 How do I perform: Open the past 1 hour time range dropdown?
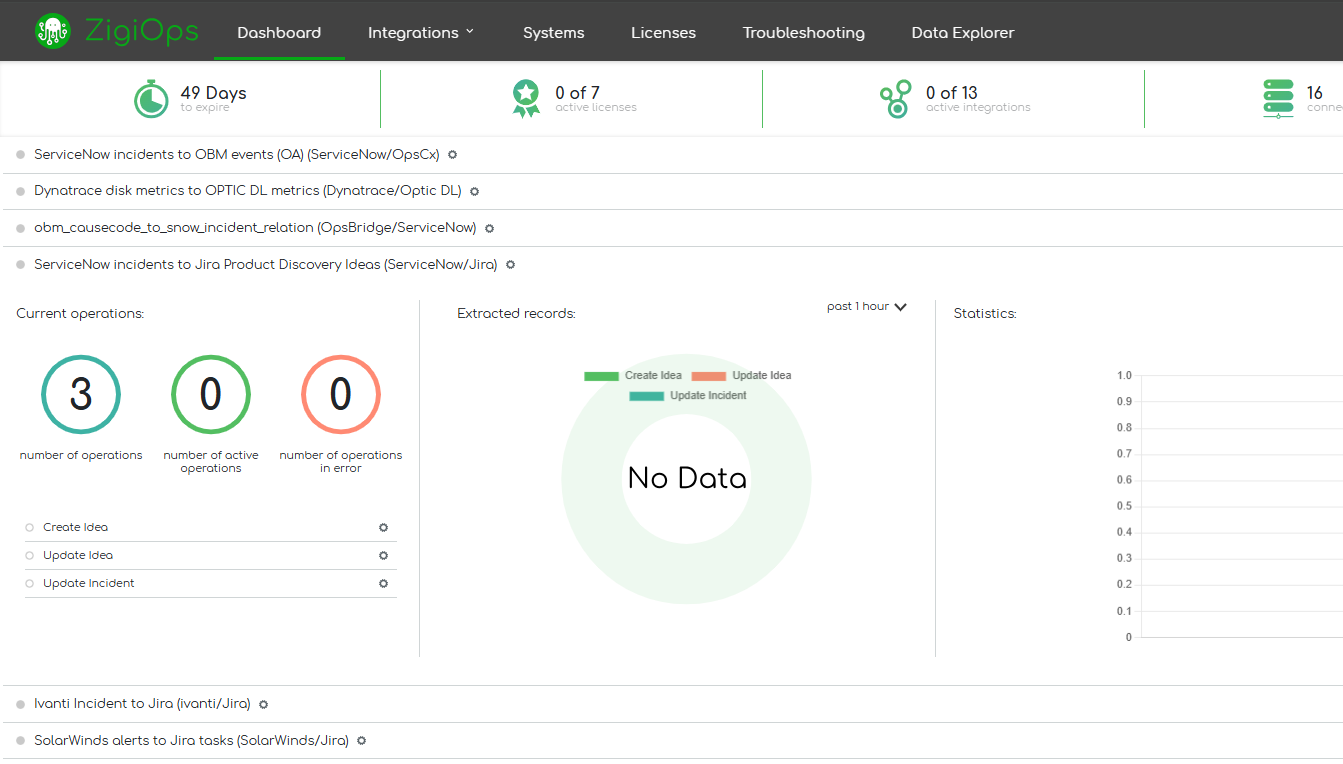pos(866,307)
